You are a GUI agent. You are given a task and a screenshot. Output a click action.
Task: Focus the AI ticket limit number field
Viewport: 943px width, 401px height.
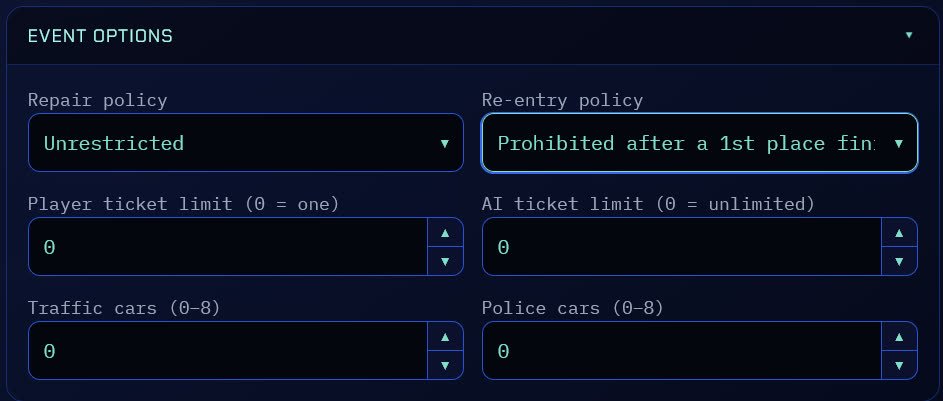point(682,246)
